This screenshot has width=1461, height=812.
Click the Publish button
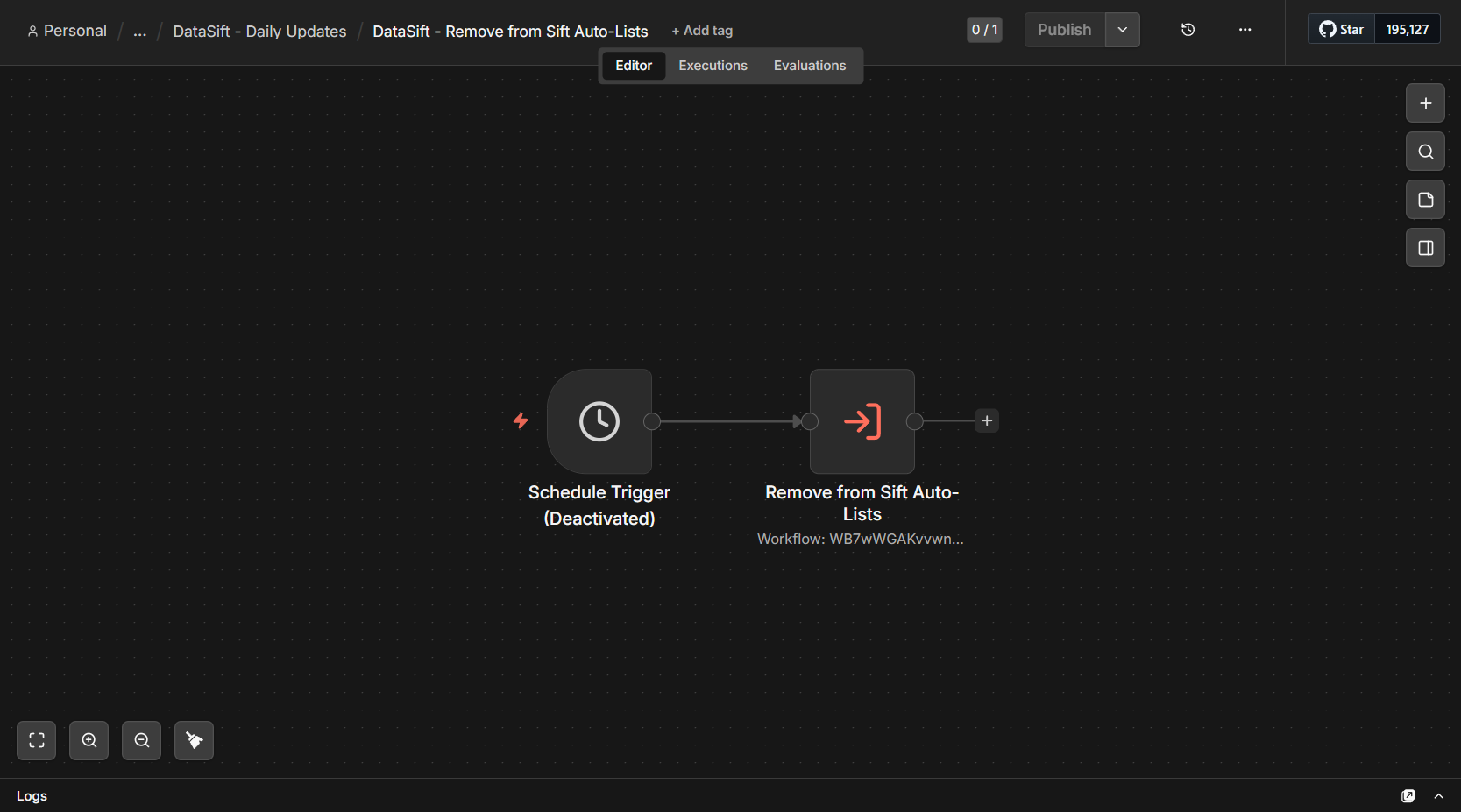pyautogui.click(x=1065, y=30)
